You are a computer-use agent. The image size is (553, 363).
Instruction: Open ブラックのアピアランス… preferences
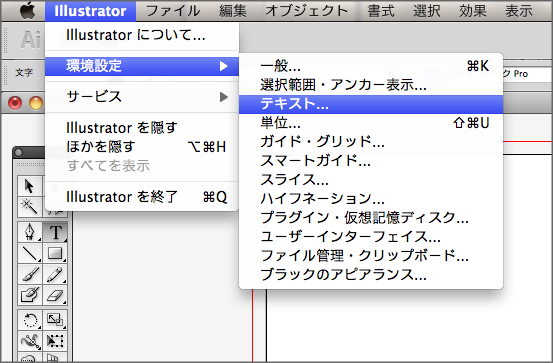tap(371, 275)
